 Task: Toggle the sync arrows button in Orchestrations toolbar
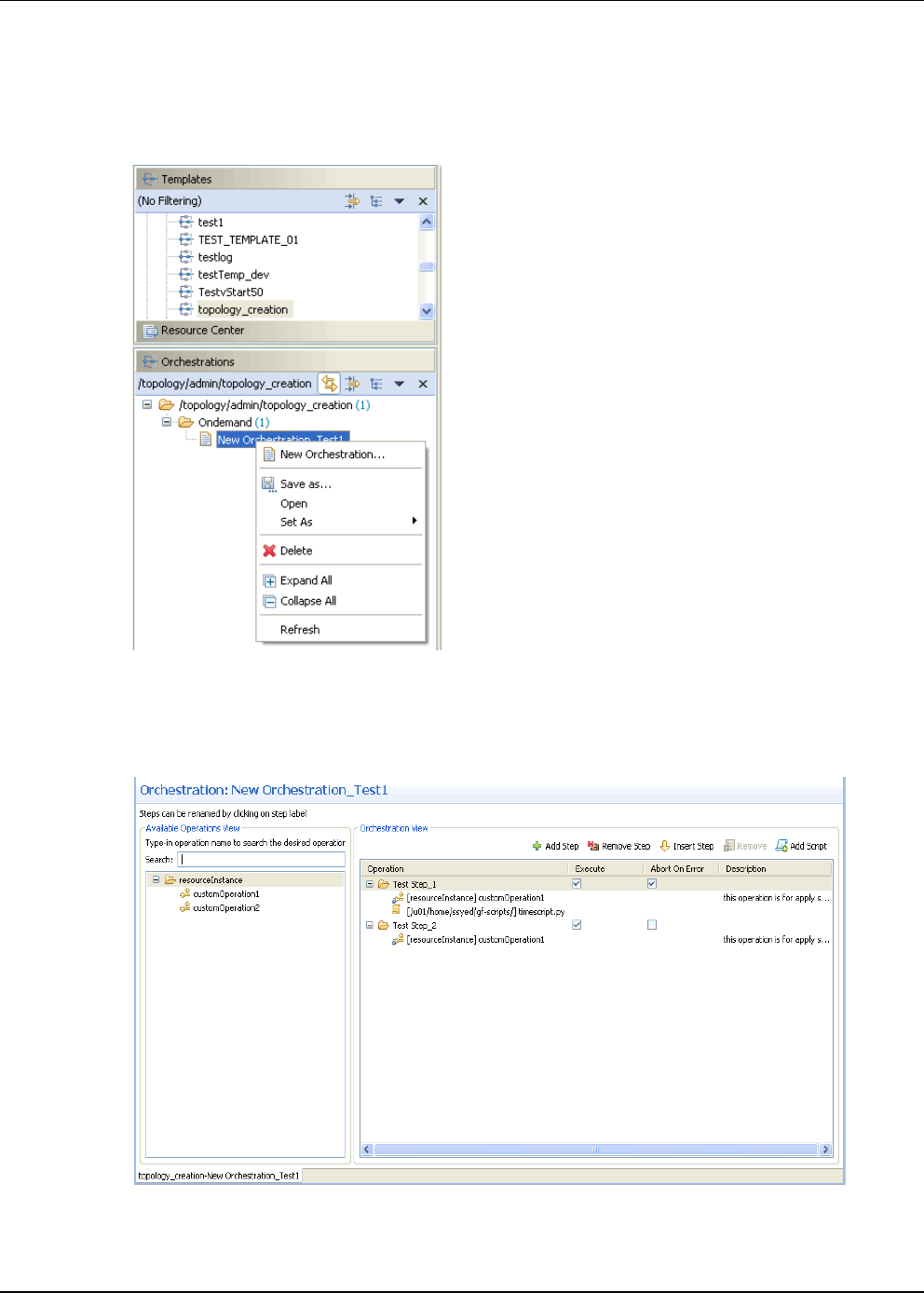pyautogui.click(x=329, y=384)
